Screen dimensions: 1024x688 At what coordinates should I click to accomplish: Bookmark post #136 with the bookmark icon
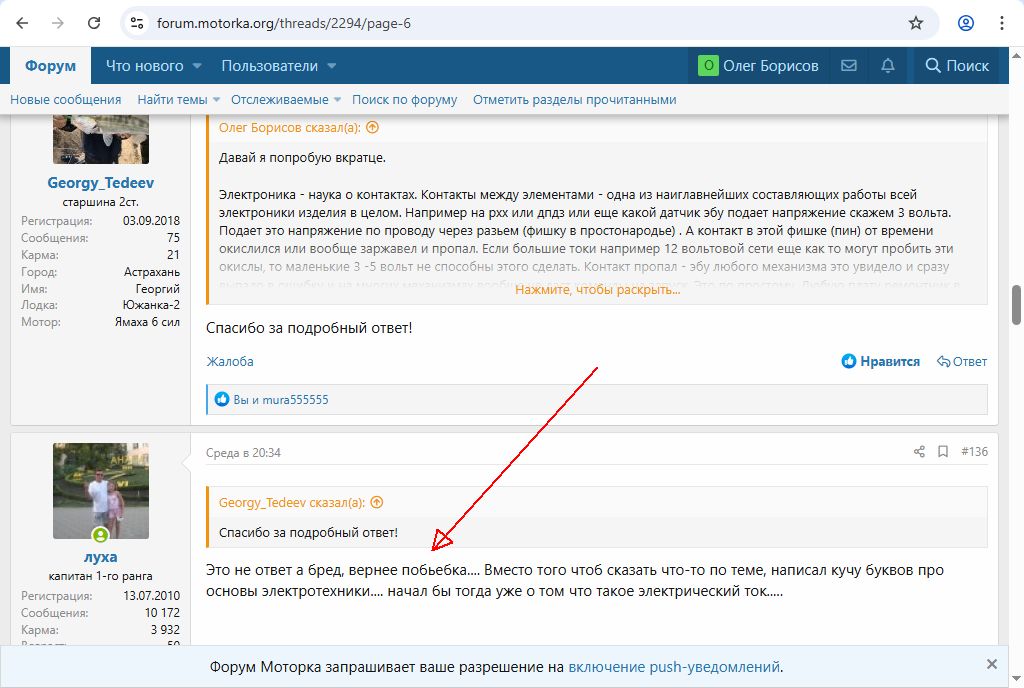[943, 452]
